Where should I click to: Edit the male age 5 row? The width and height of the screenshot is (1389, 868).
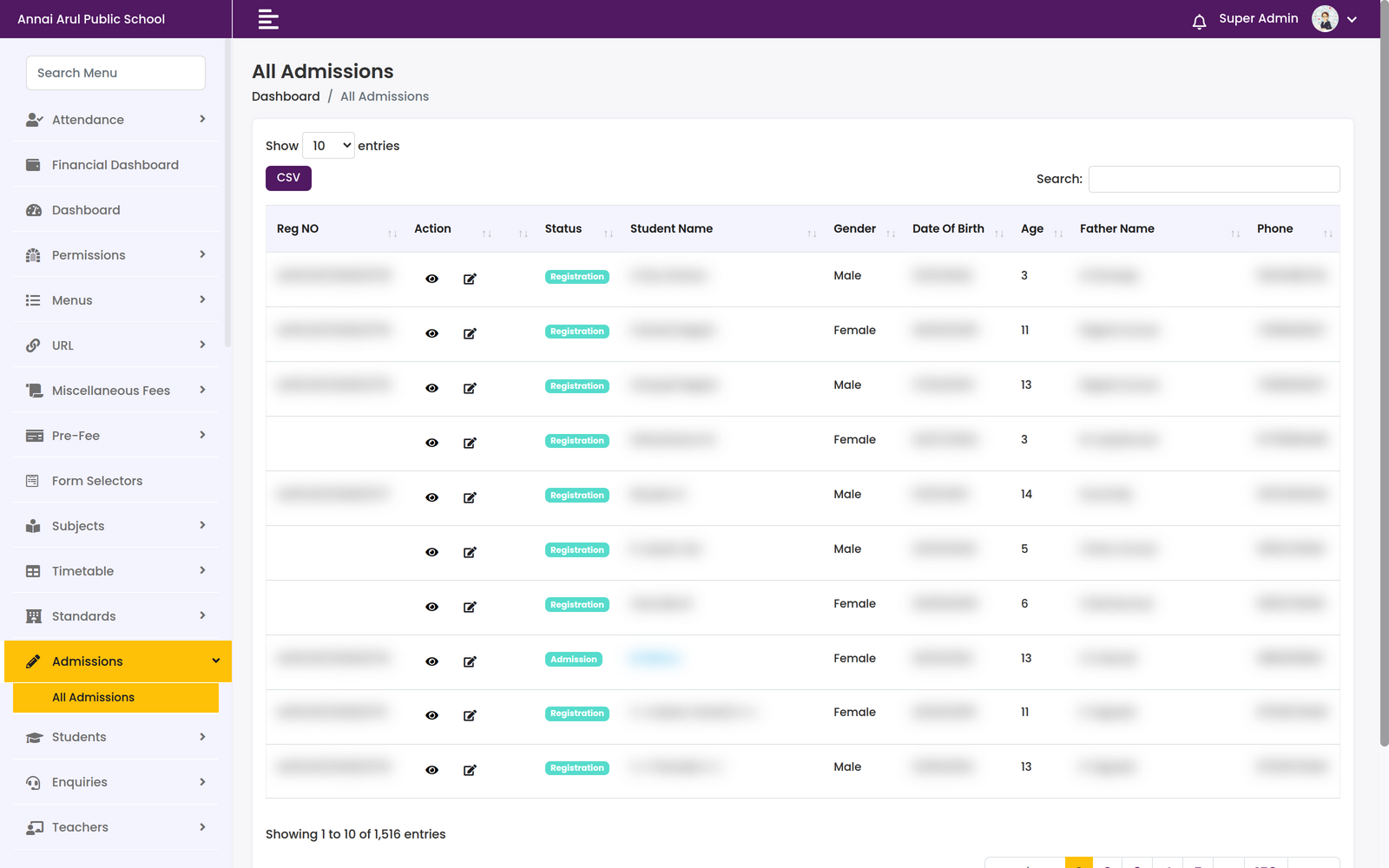point(470,552)
